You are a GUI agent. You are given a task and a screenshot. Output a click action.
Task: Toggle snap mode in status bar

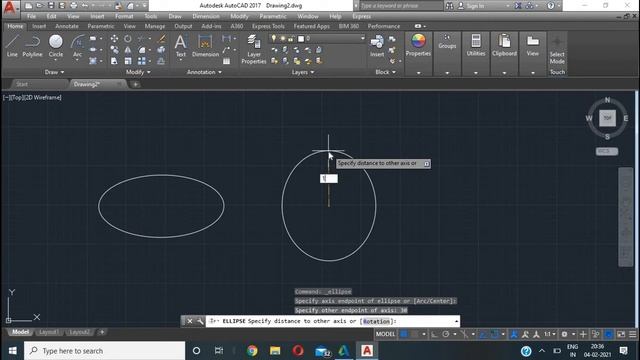click(x=415, y=334)
